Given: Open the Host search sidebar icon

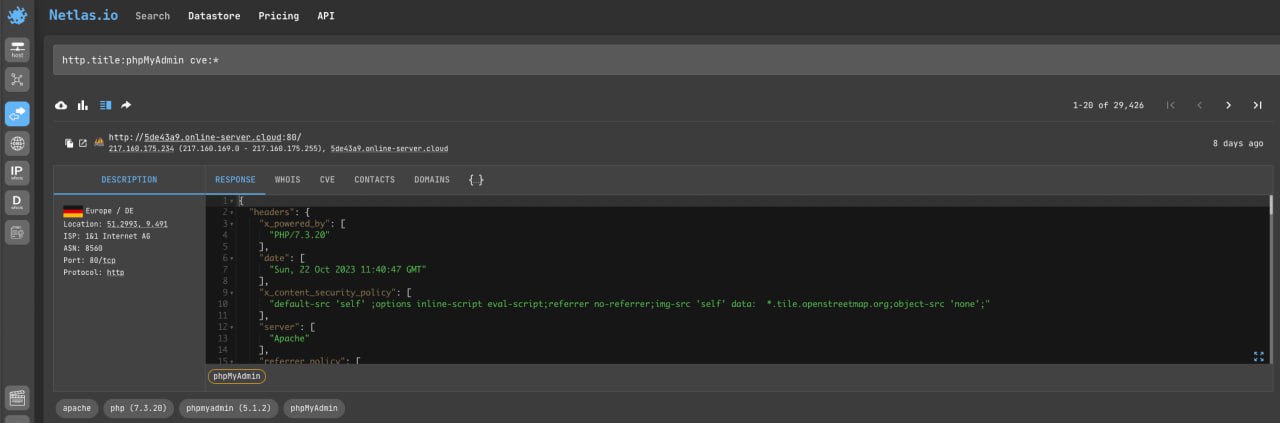Looking at the screenshot, I should click(x=17, y=50).
